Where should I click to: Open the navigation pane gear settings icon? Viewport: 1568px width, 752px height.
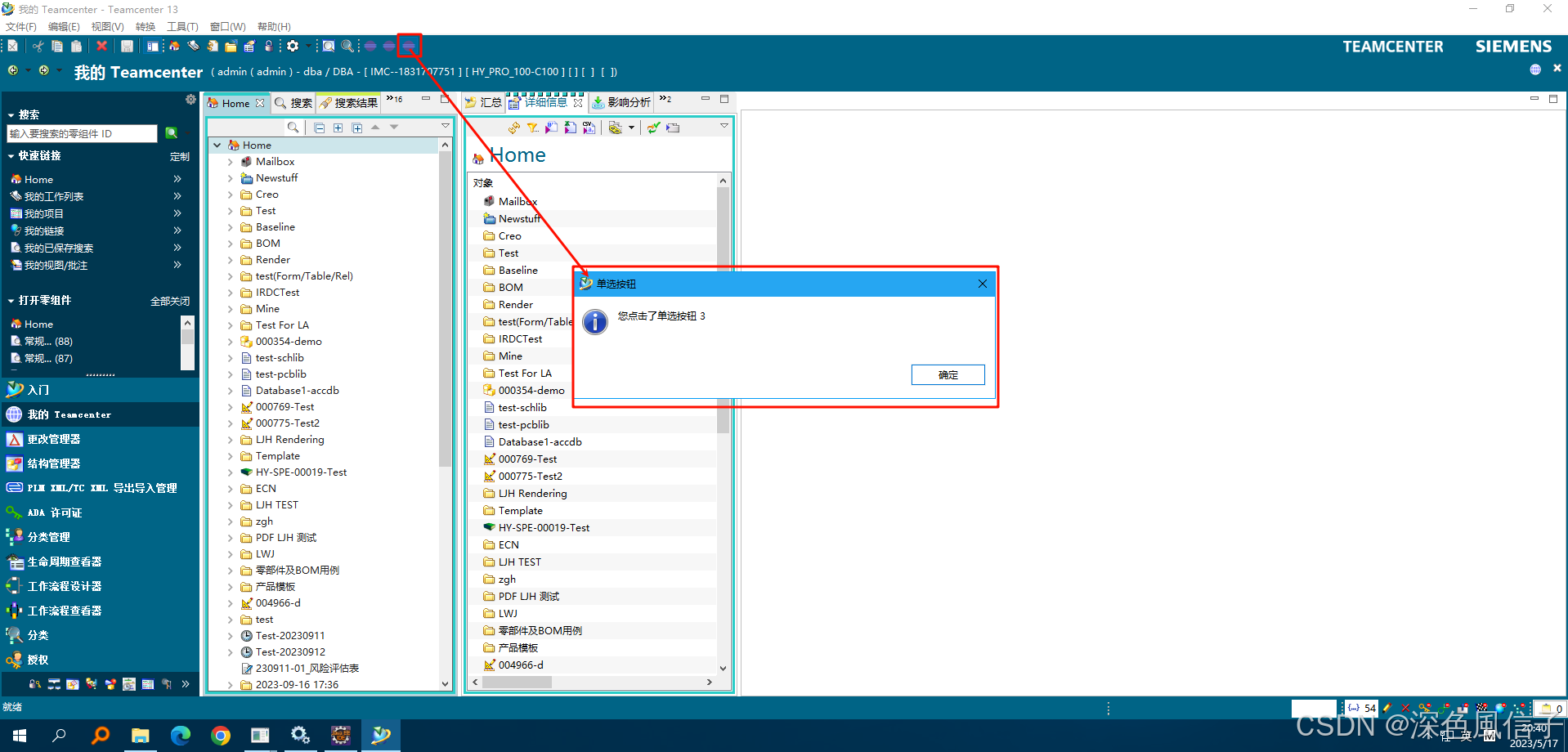190,100
